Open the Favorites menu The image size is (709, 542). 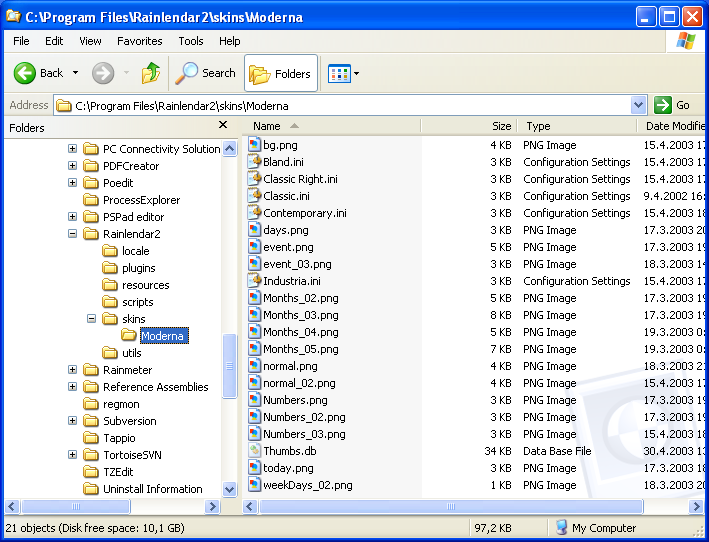pyautogui.click(x=139, y=41)
